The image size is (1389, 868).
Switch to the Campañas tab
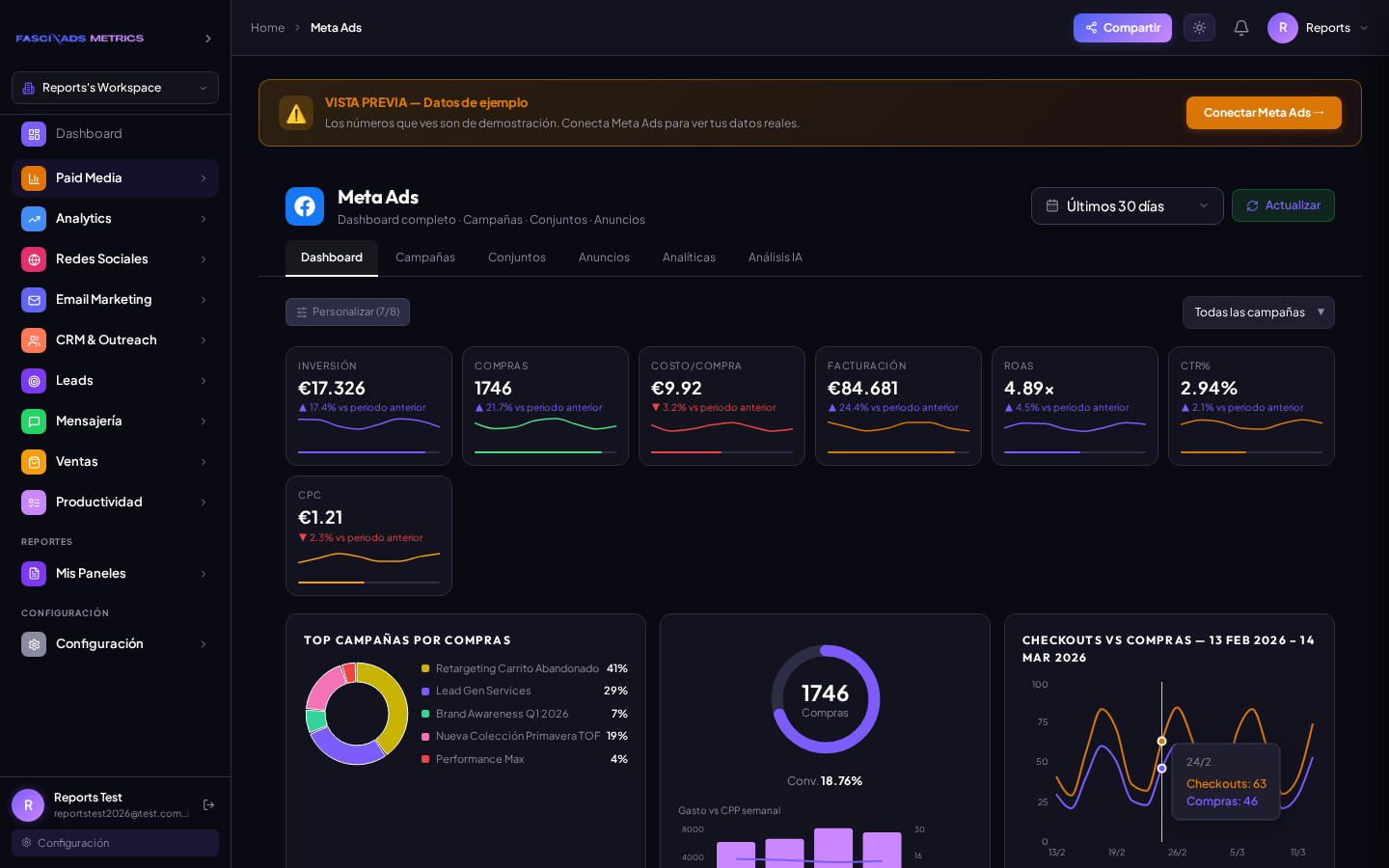(x=425, y=258)
